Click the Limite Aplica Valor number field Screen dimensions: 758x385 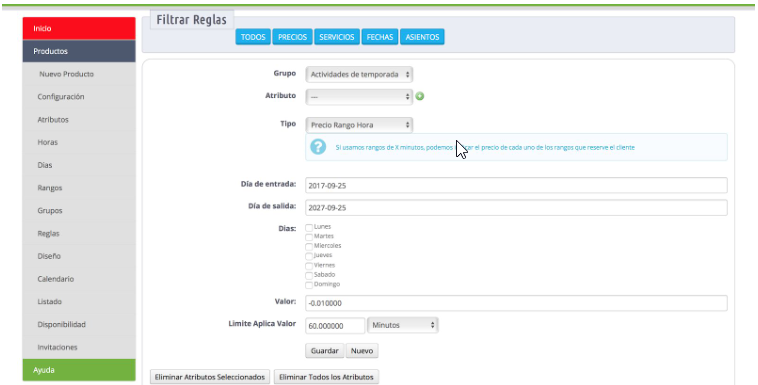(x=335, y=326)
